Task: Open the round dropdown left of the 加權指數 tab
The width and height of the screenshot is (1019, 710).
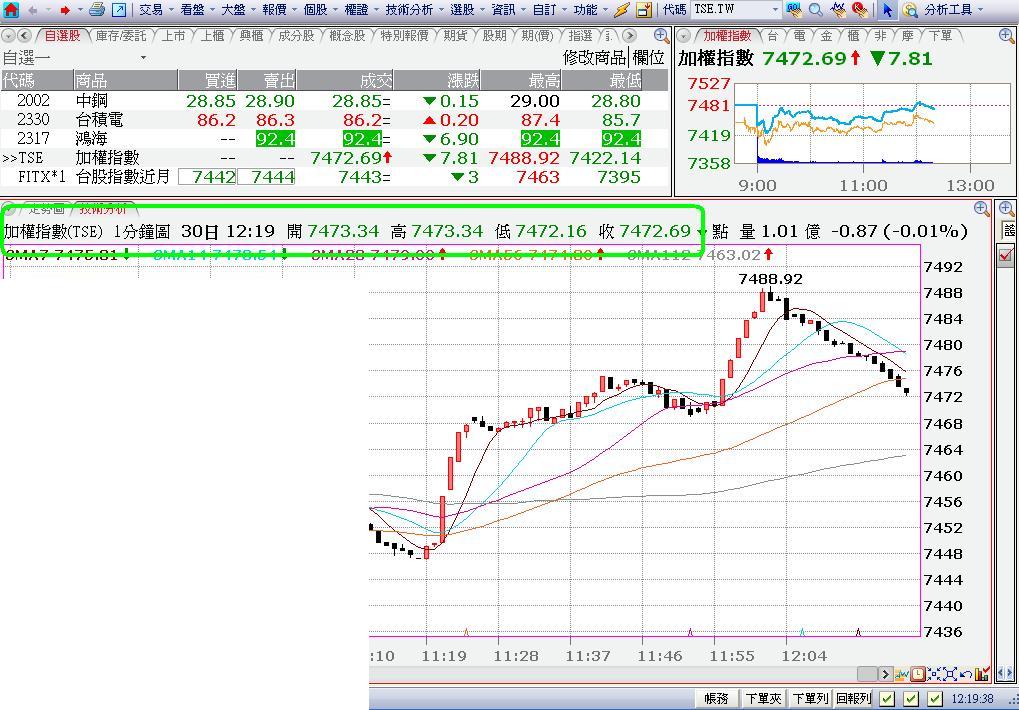Action: point(684,36)
